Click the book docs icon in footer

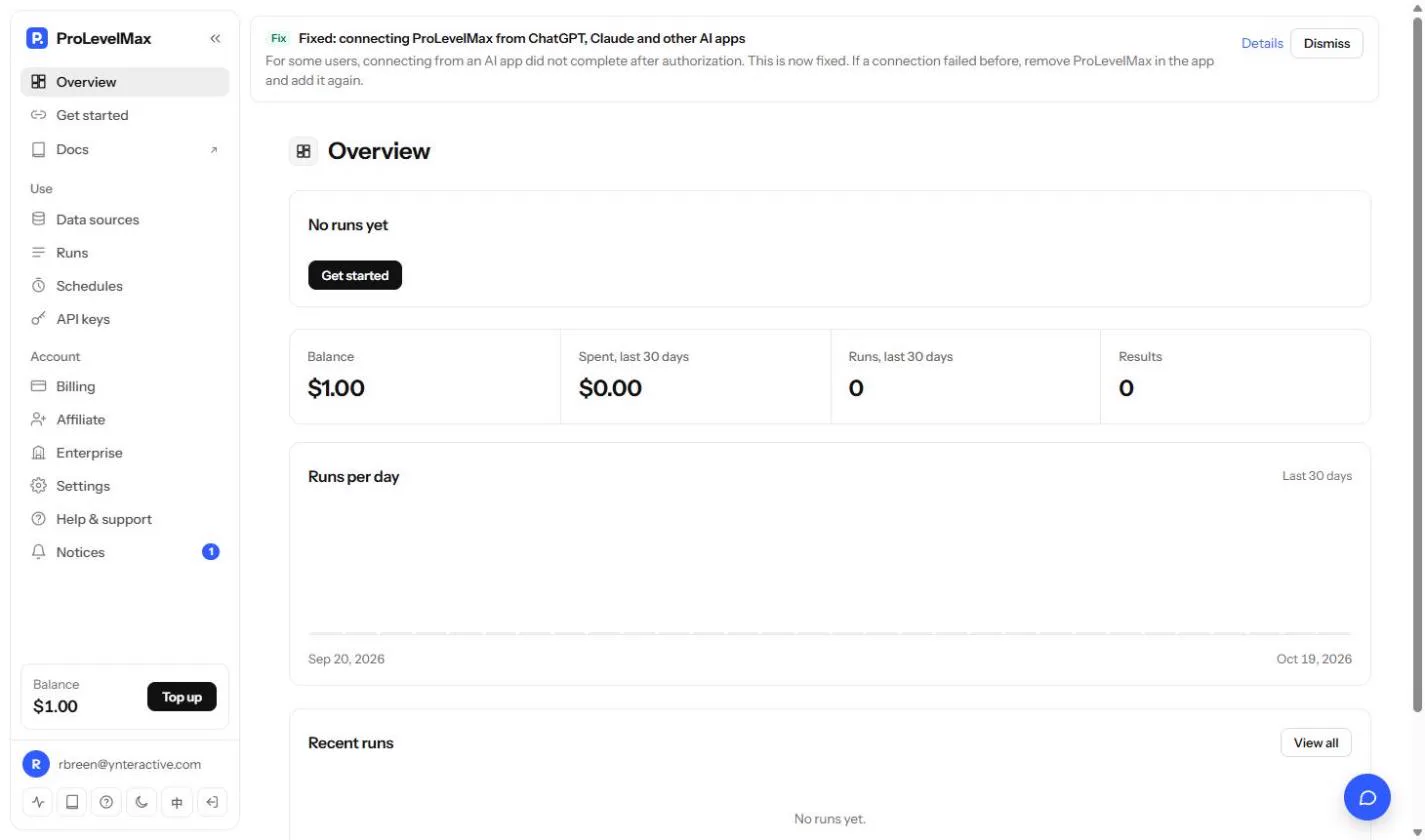(72, 802)
